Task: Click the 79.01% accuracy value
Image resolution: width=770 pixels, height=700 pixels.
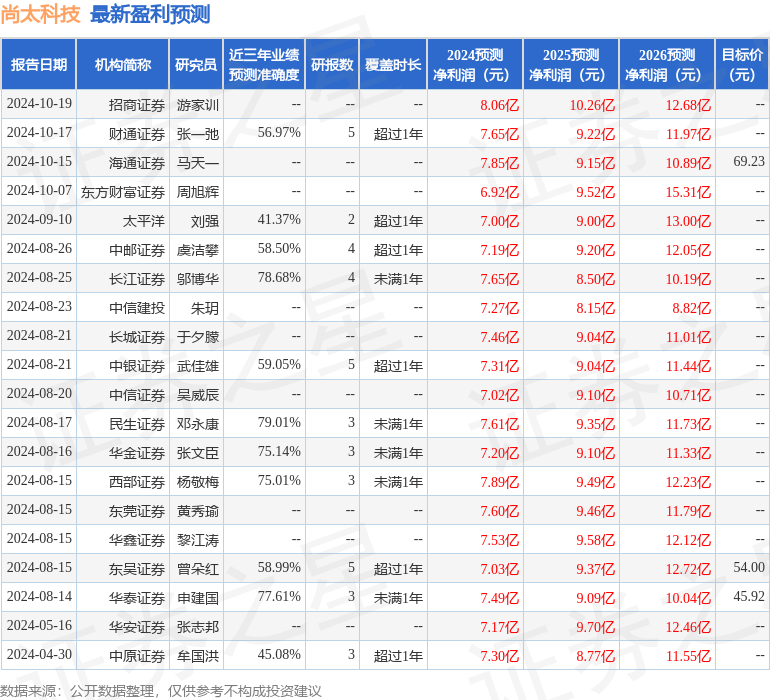Action: coord(279,422)
